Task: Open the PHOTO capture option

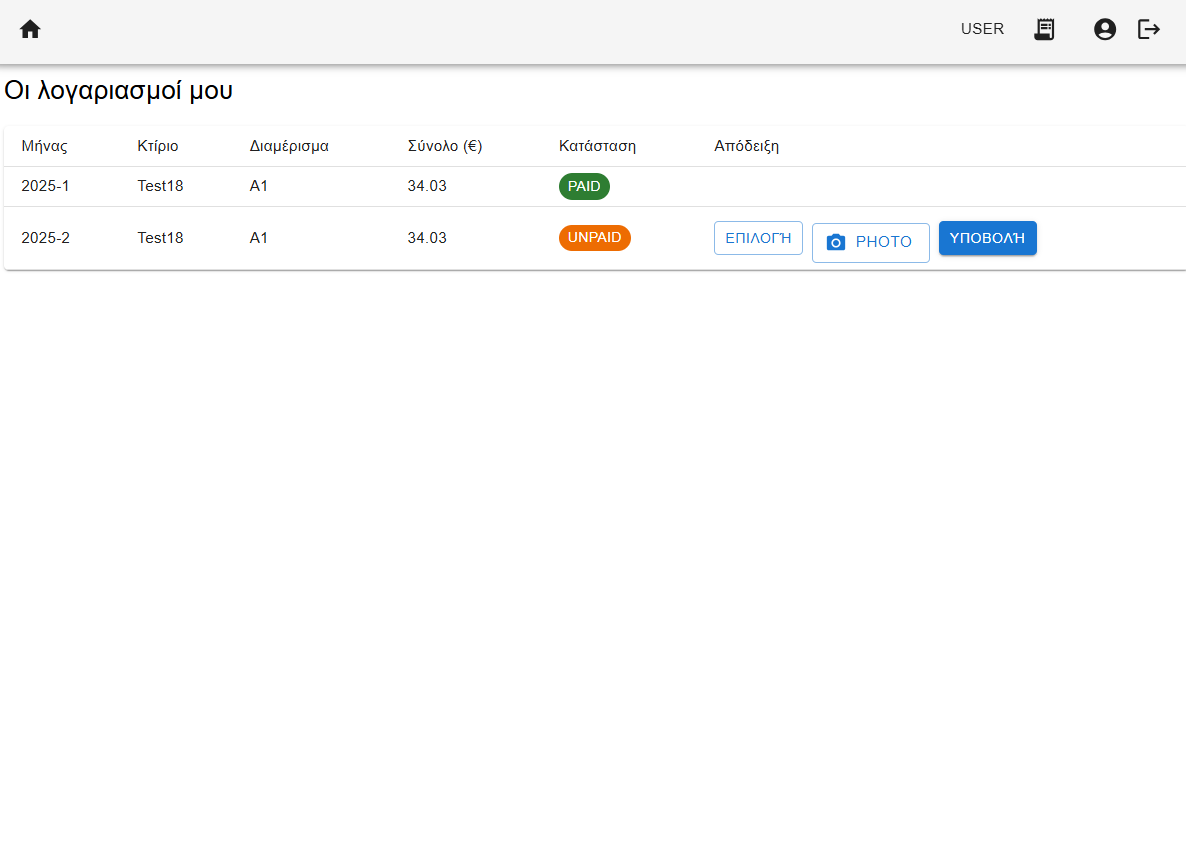Action: tap(870, 242)
